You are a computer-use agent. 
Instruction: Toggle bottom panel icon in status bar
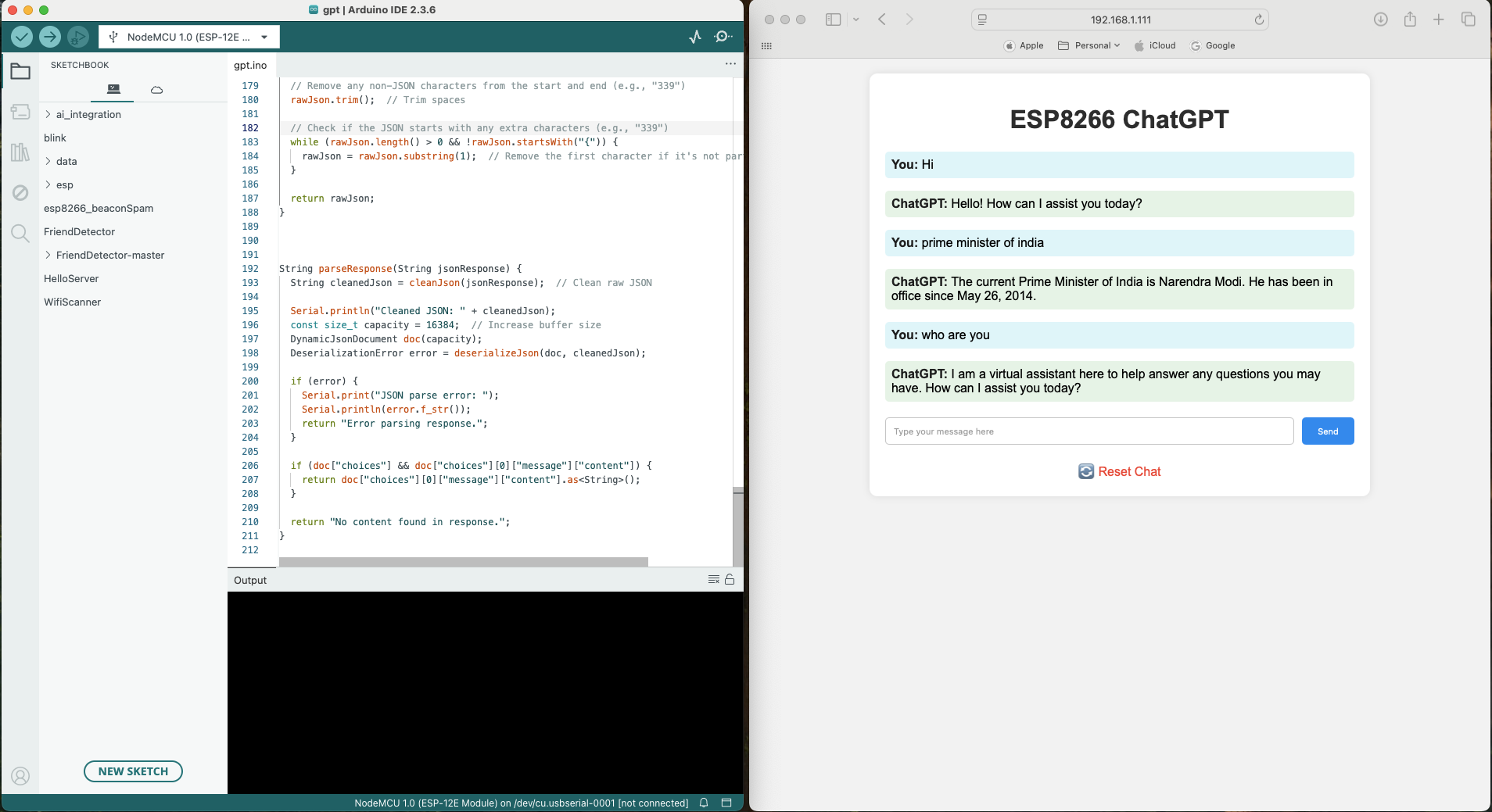point(726,803)
